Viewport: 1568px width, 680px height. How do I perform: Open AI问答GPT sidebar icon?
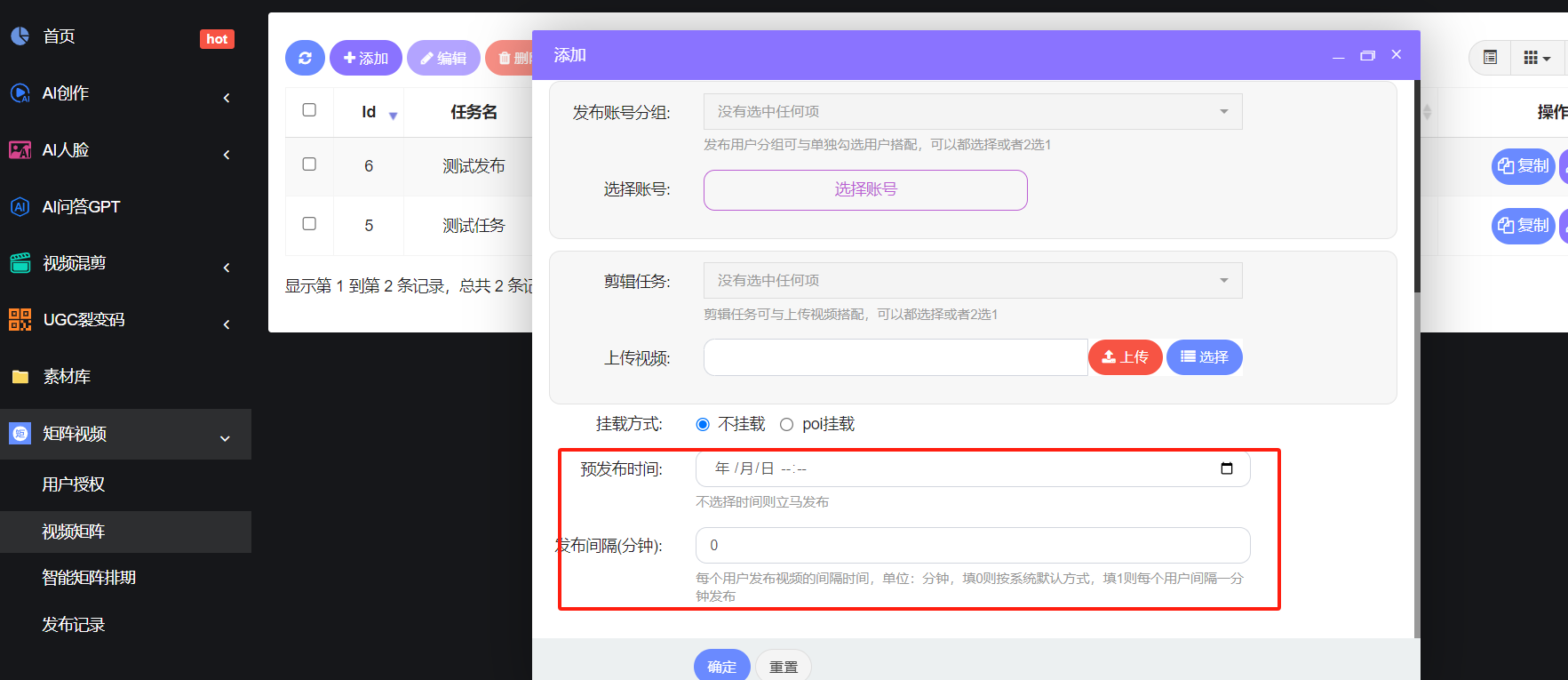point(20,207)
